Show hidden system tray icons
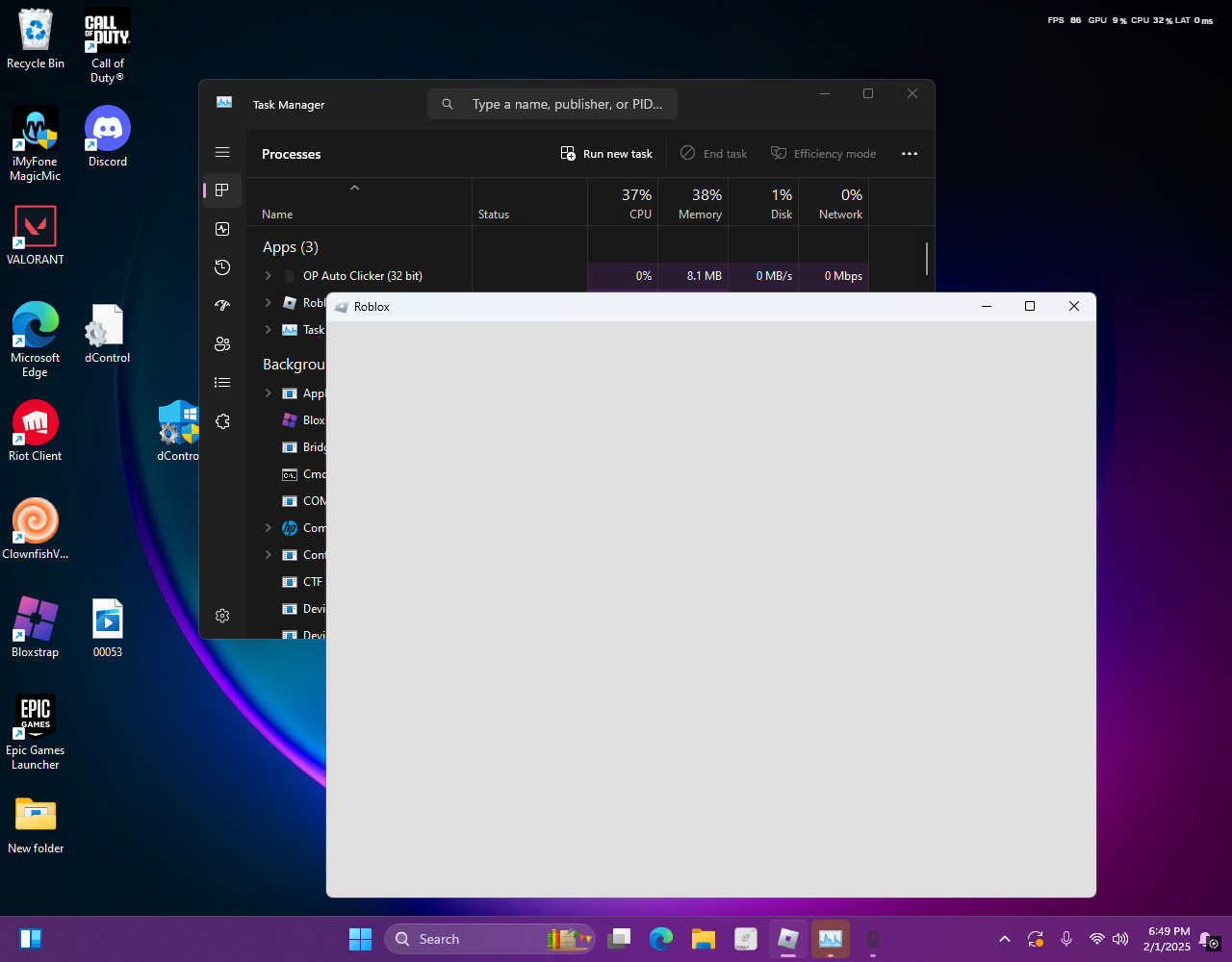The height and width of the screenshot is (962, 1232). [x=1005, y=939]
